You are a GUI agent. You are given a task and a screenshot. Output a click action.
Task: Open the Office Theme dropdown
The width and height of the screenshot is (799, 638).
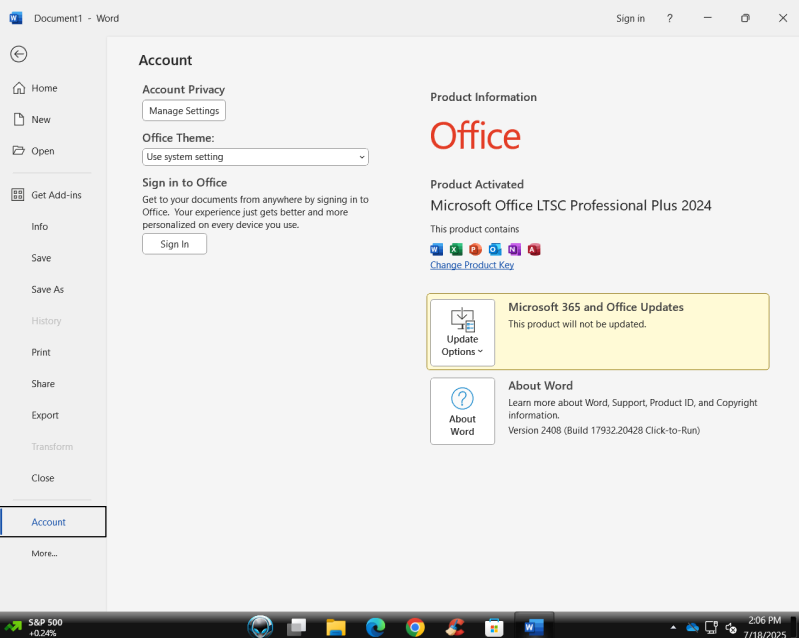255,157
